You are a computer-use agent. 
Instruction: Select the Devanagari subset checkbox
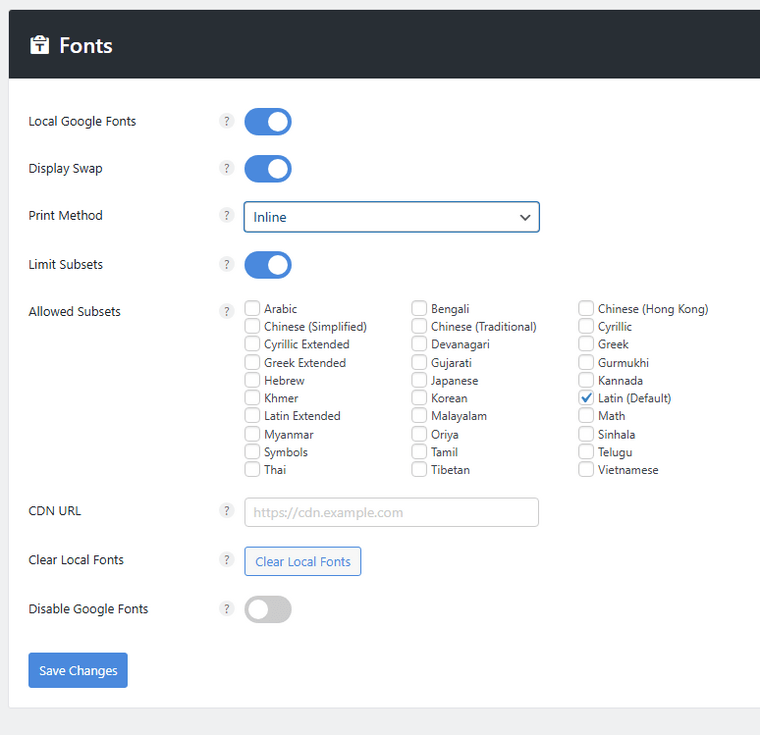419,344
